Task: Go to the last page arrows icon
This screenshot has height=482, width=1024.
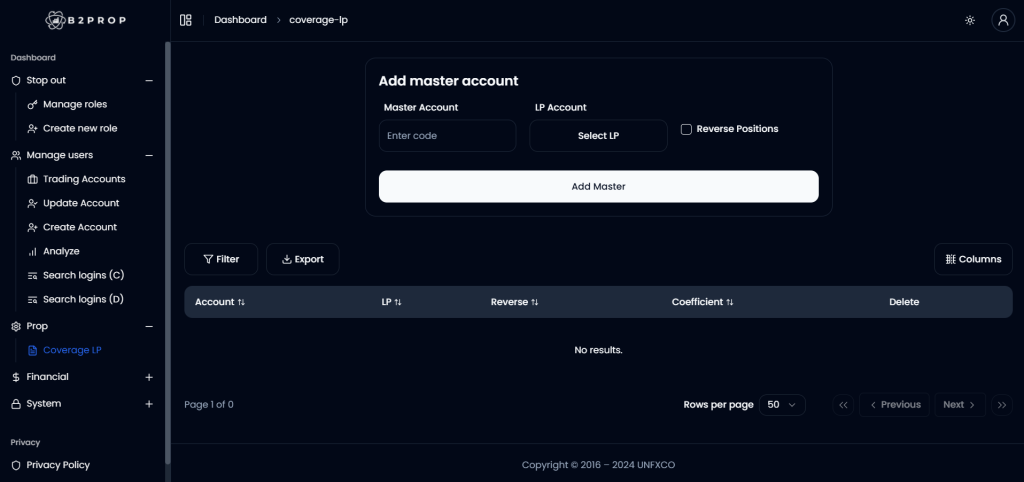Action: pos(1002,405)
